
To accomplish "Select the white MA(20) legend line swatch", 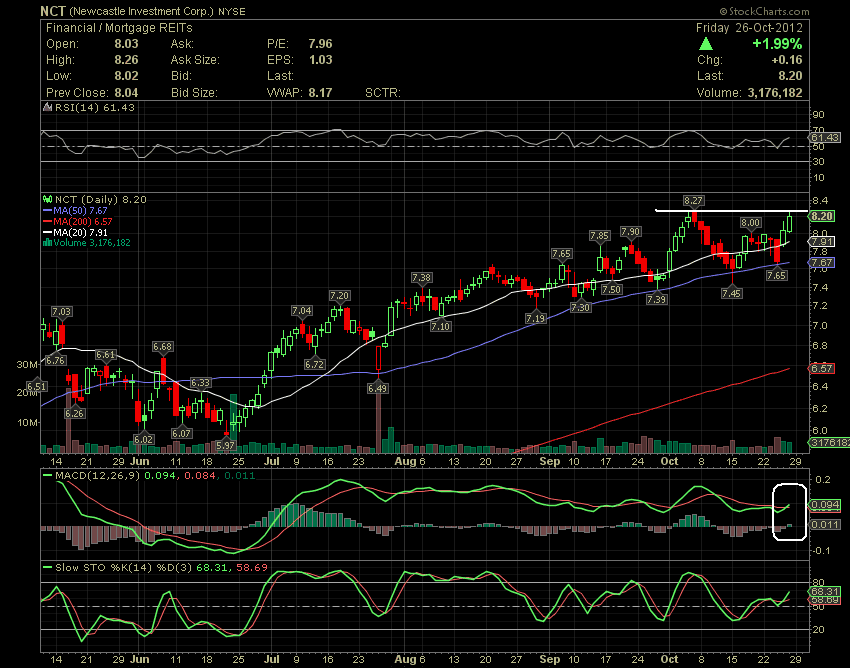I will click(47, 232).
